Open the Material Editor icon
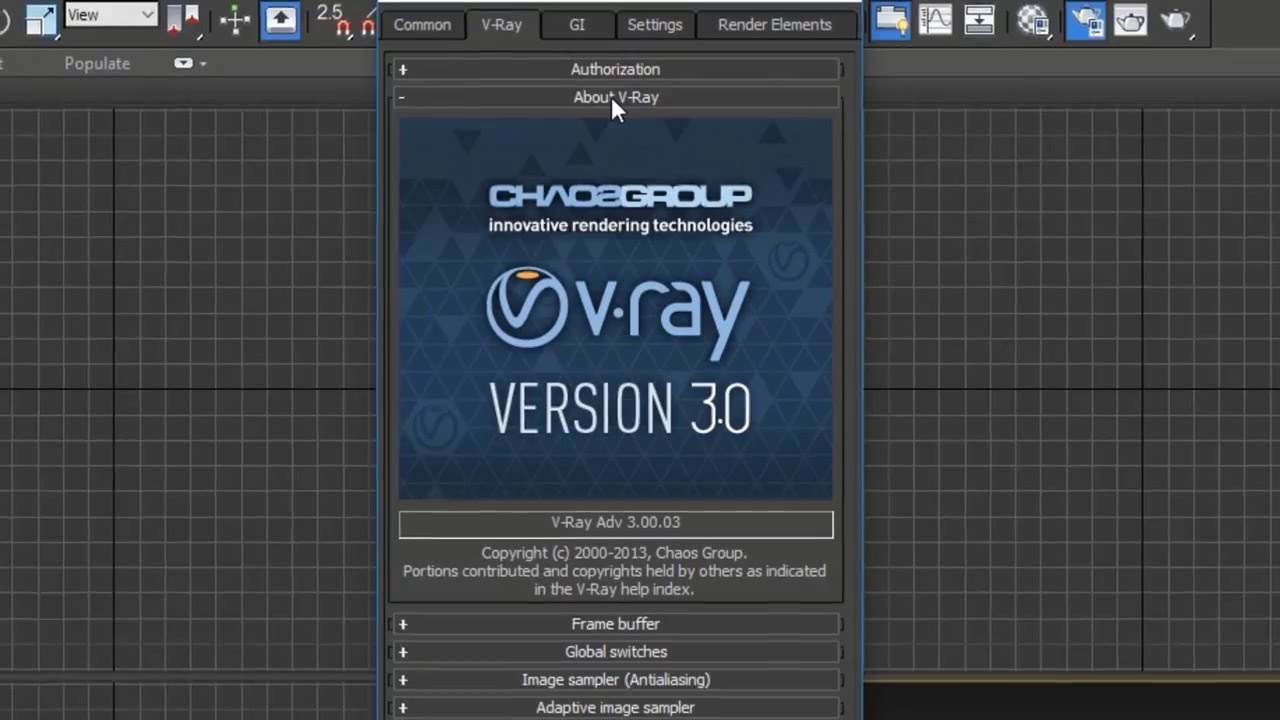This screenshot has height=720, width=1280. point(1033,20)
